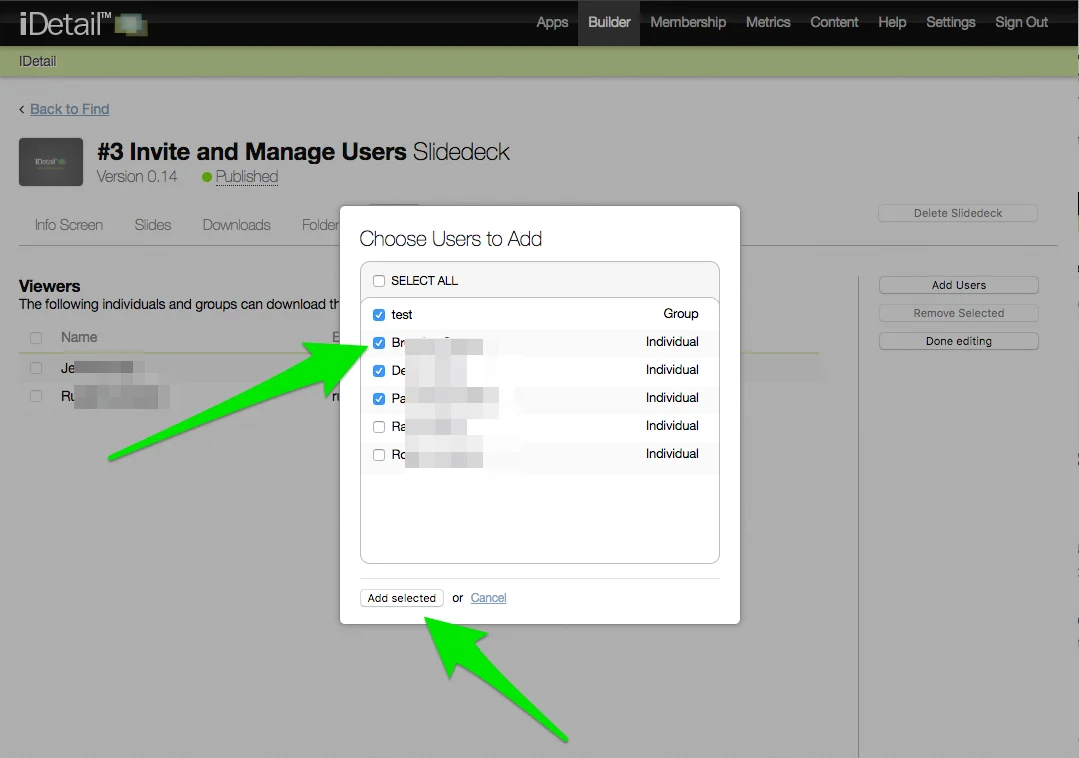Switch to the Slides tab

(153, 225)
